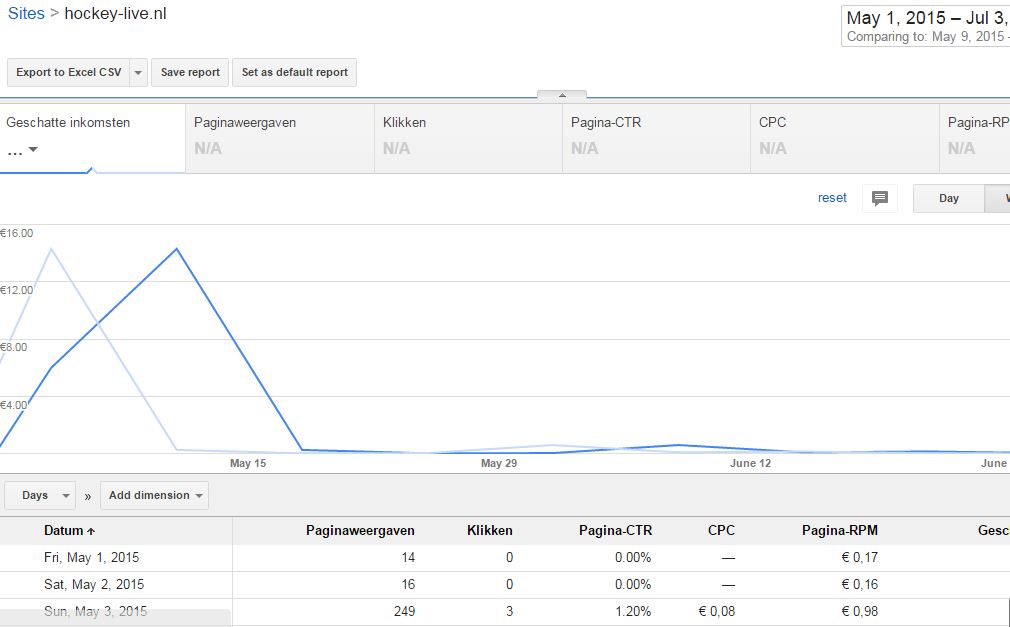
Task: Collapse the report header with the up-arrow handle
Action: [x=562, y=95]
